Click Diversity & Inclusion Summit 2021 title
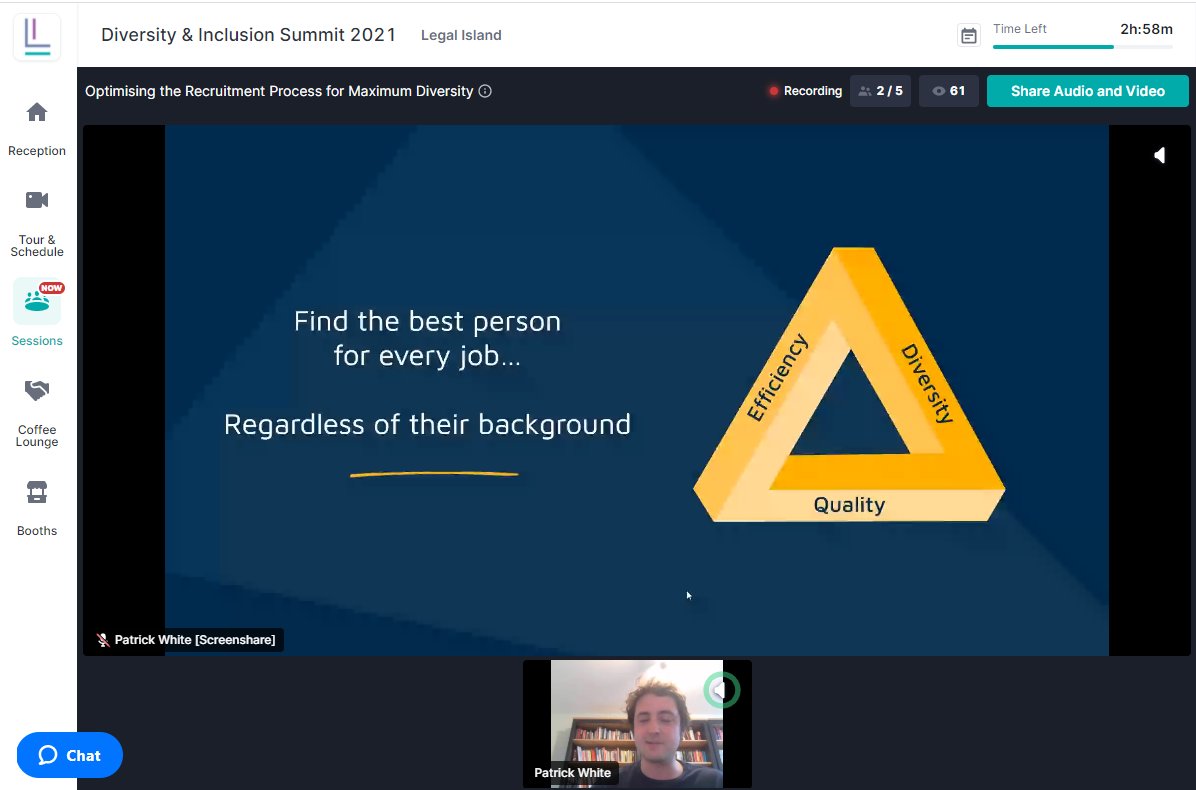This screenshot has width=1196, height=790. pyautogui.click(x=249, y=35)
